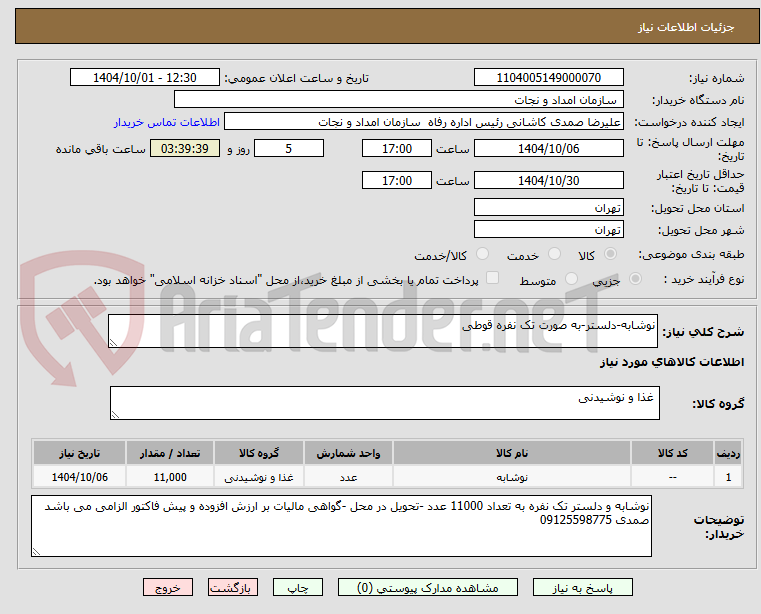Screen dimensions: 761x614
Task: Click the price validity time 17:00 field
Action: pos(397,181)
